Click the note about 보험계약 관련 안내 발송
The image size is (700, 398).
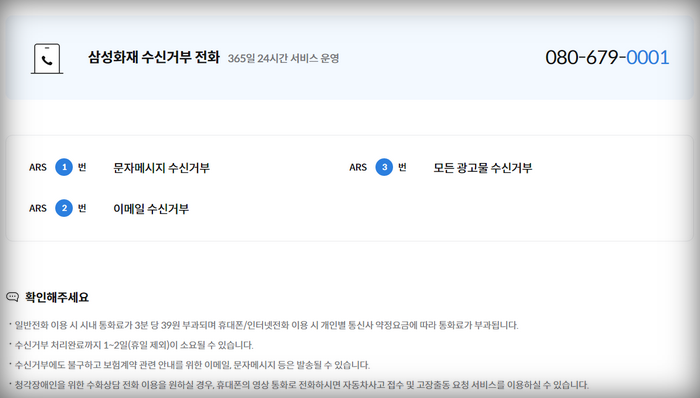coord(192,365)
